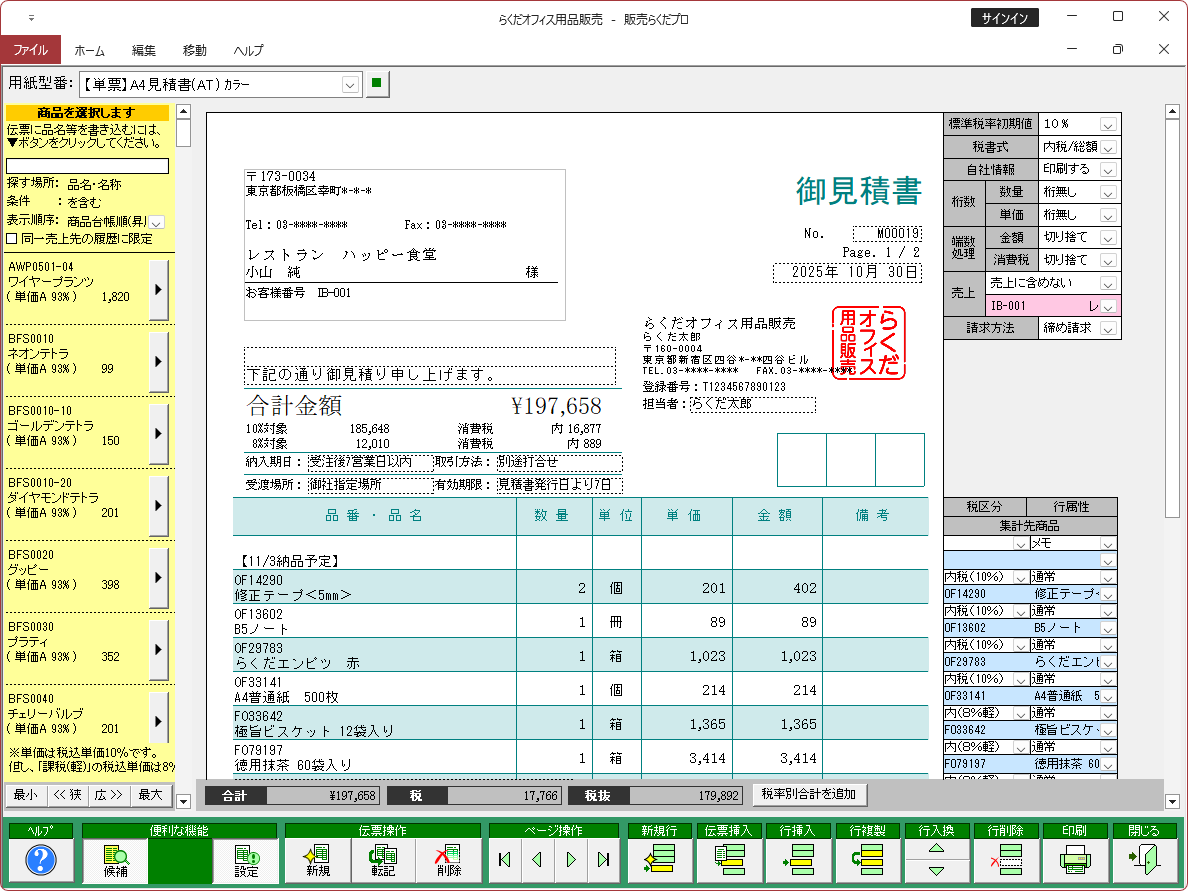This screenshot has height=891, width=1188.
Task: Expand the 標準税率初期値 10% dropdown
Action: point(1108,124)
